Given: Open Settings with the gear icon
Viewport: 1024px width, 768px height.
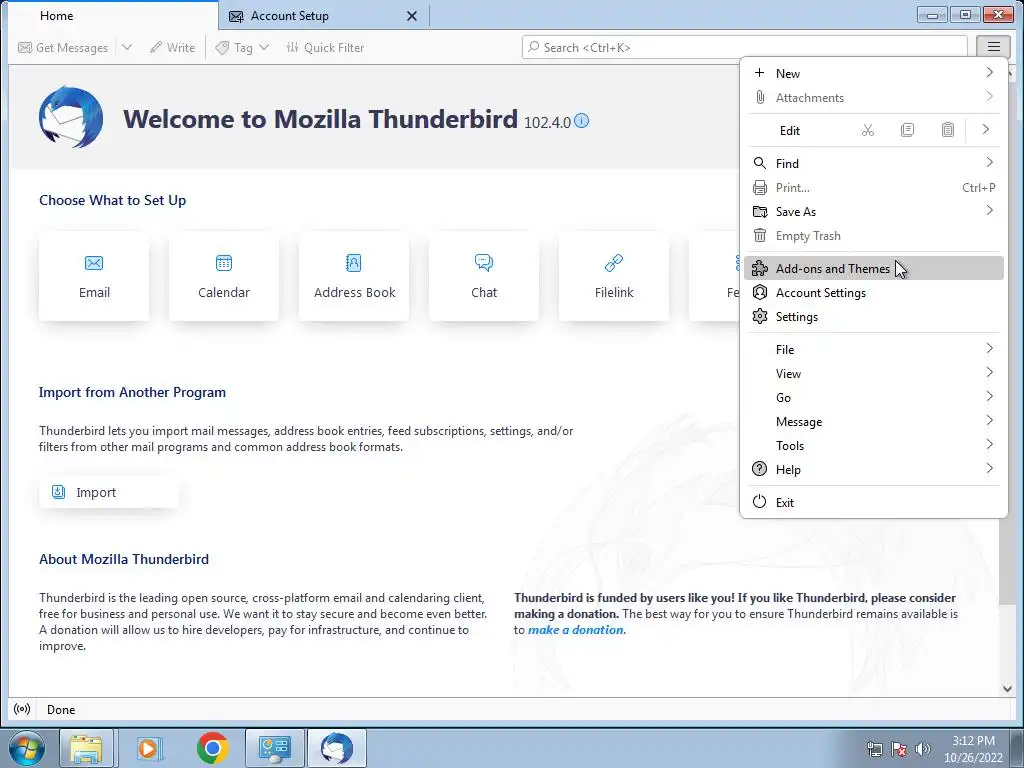Looking at the screenshot, I should point(873,317).
